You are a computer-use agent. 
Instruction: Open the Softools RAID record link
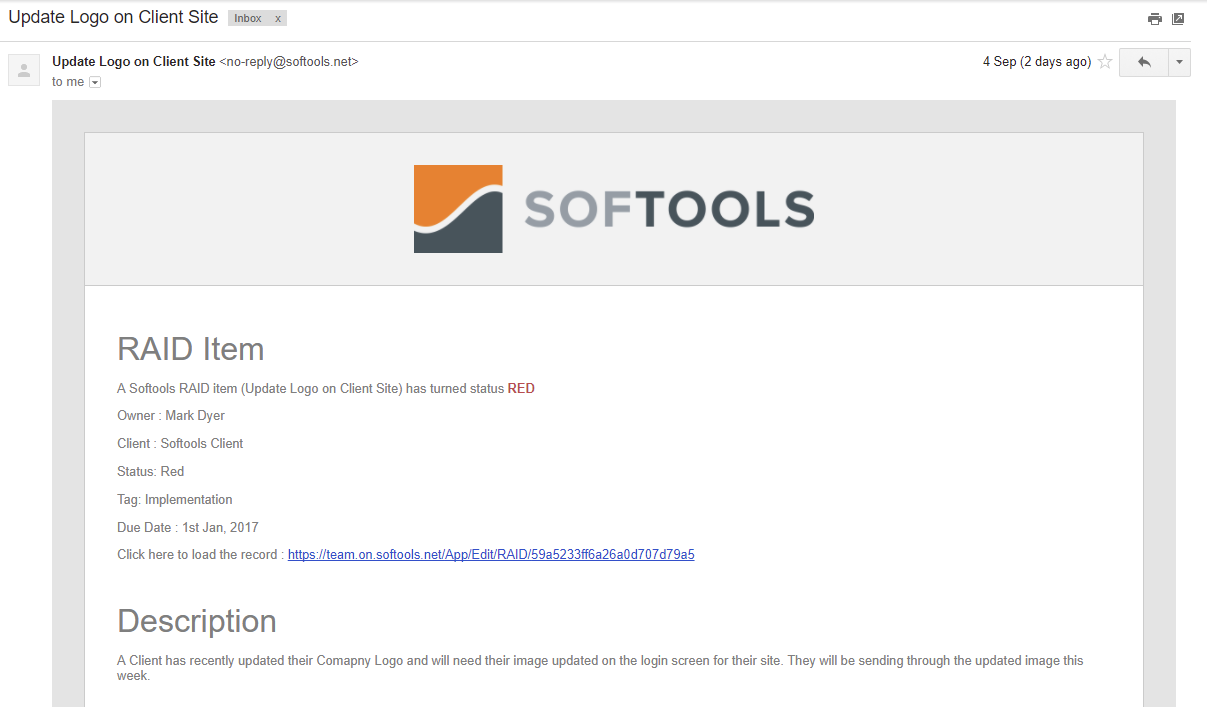click(x=491, y=555)
